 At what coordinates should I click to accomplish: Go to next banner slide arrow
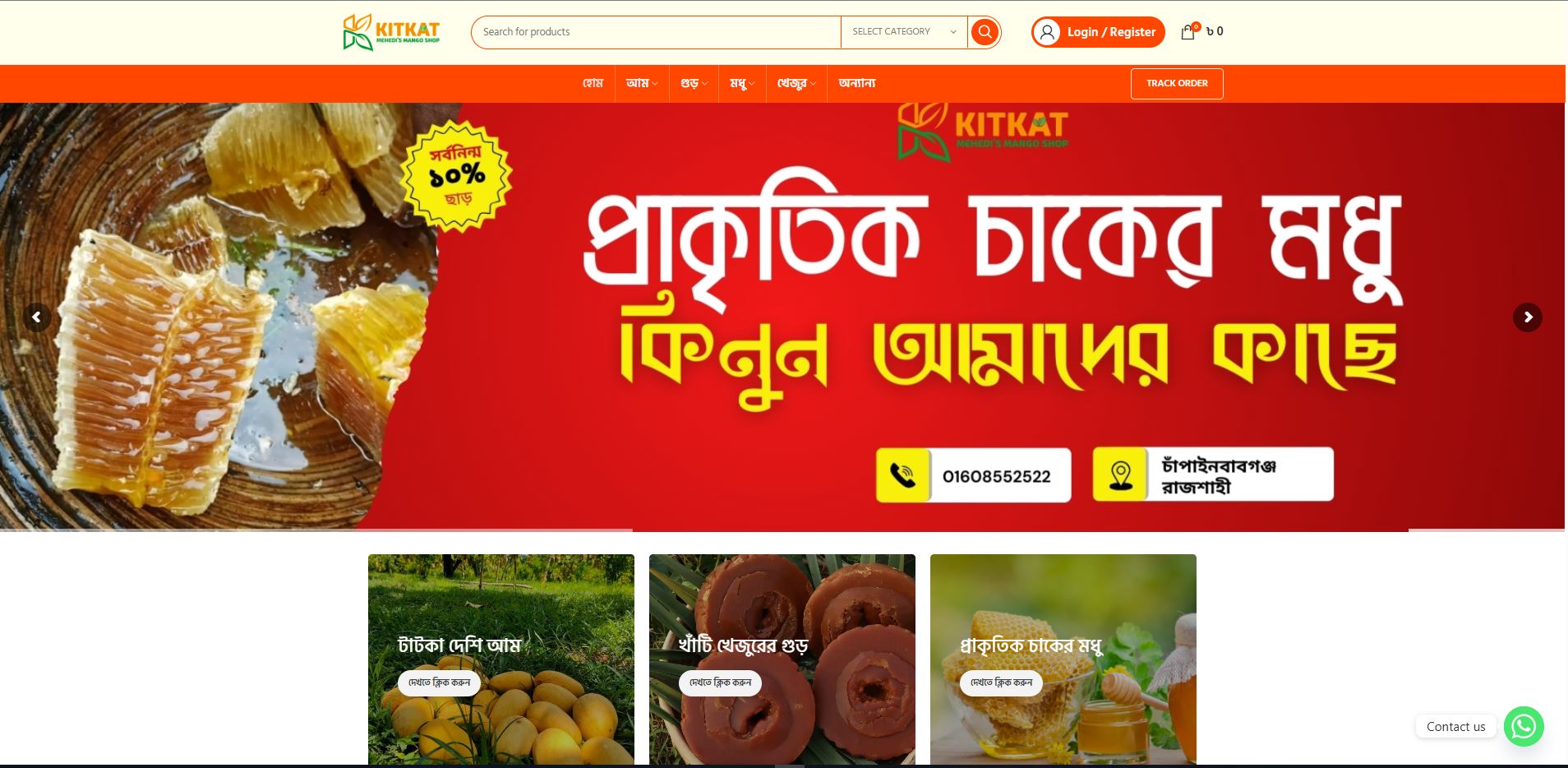1528,317
